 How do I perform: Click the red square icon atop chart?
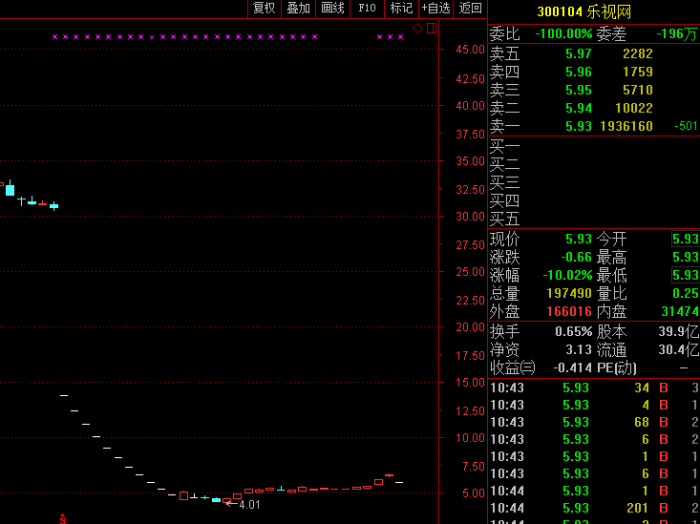(431, 28)
